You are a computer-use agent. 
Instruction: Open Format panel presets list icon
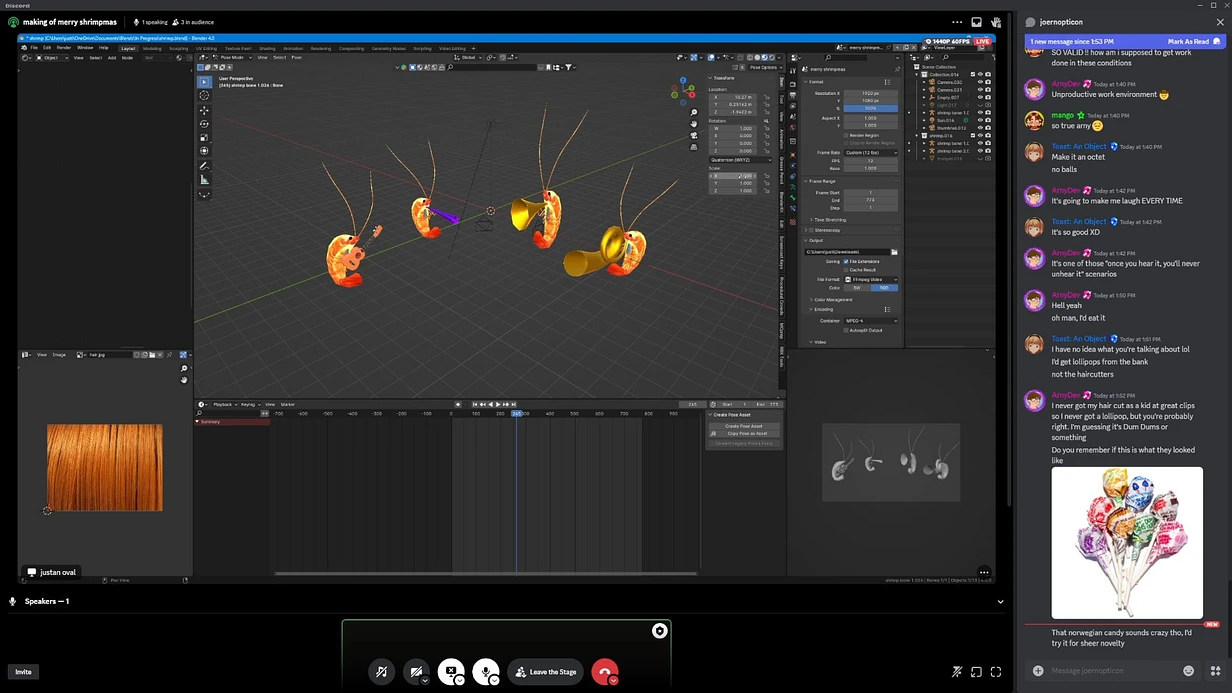887,82
